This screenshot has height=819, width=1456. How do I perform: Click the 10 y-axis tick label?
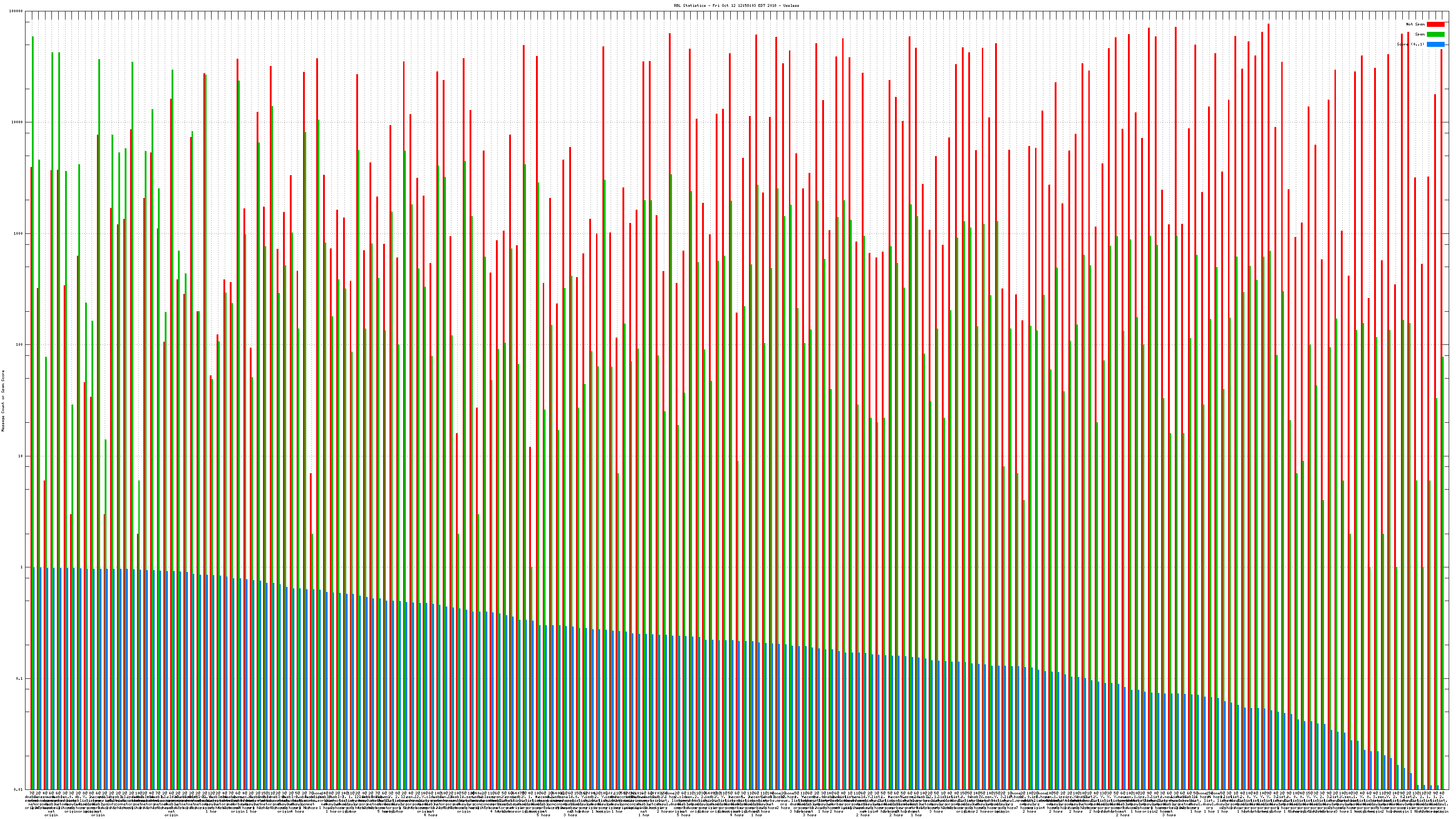[21, 456]
